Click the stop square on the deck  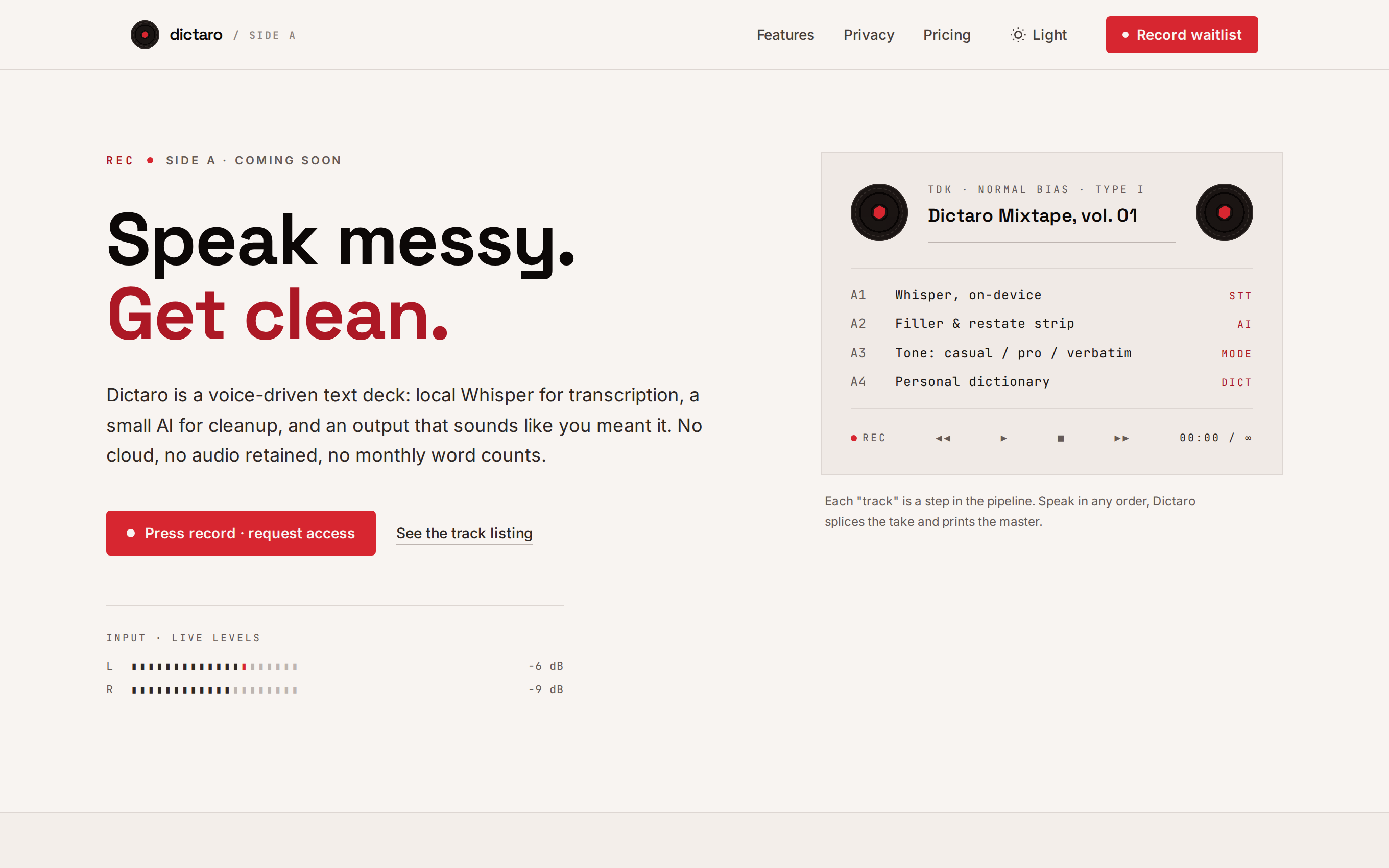(x=1061, y=438)
